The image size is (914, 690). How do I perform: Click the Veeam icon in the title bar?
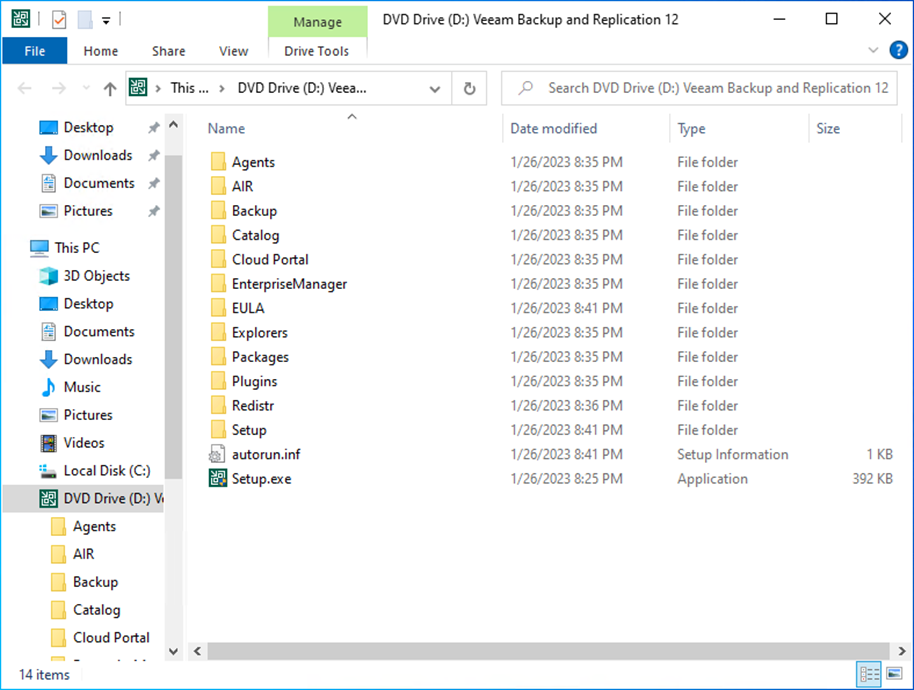click(21, 19)
